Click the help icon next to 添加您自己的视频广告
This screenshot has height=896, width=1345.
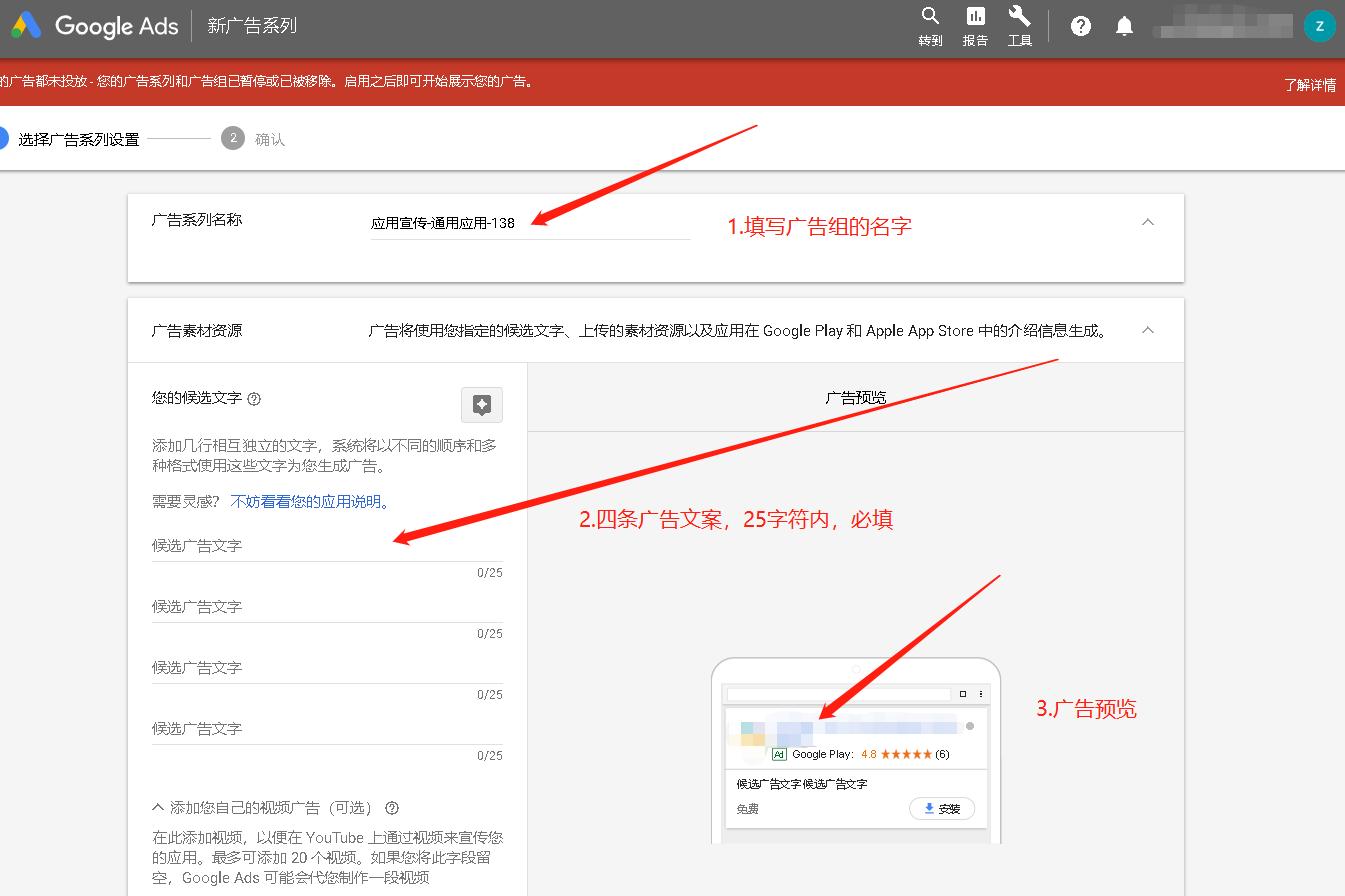[x=390, y=808]
